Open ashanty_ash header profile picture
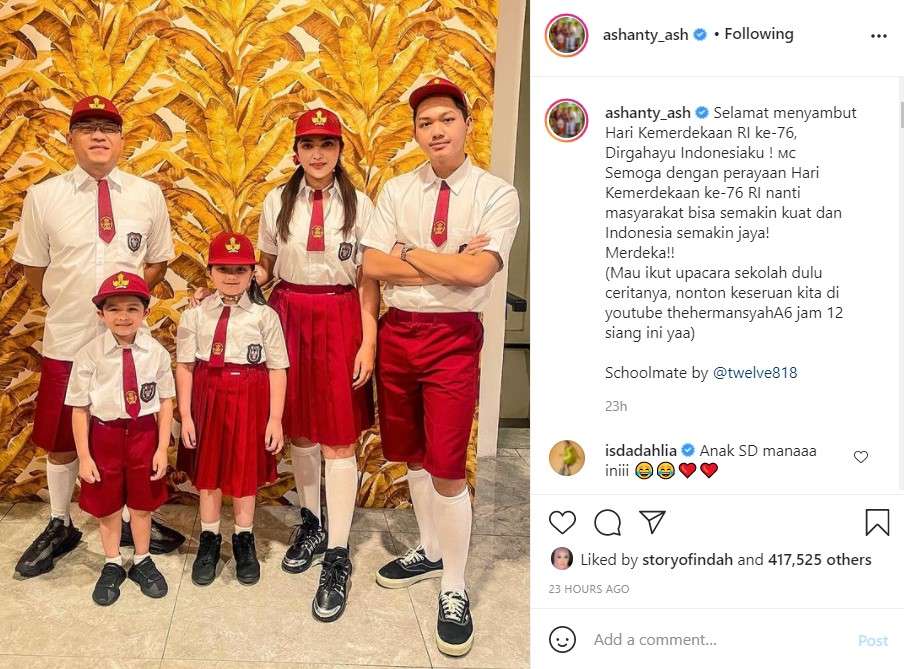The image size is (904, 669). 566,35
